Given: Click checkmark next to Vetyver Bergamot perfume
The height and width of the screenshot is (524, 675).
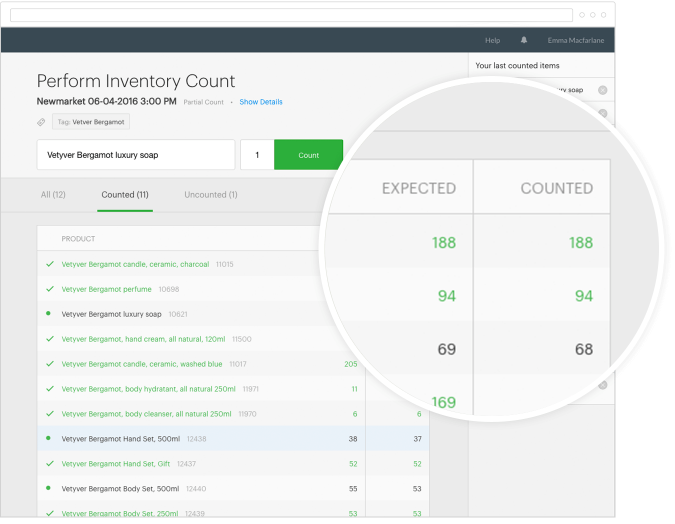Looking at the screenshot, I should 50,289.
